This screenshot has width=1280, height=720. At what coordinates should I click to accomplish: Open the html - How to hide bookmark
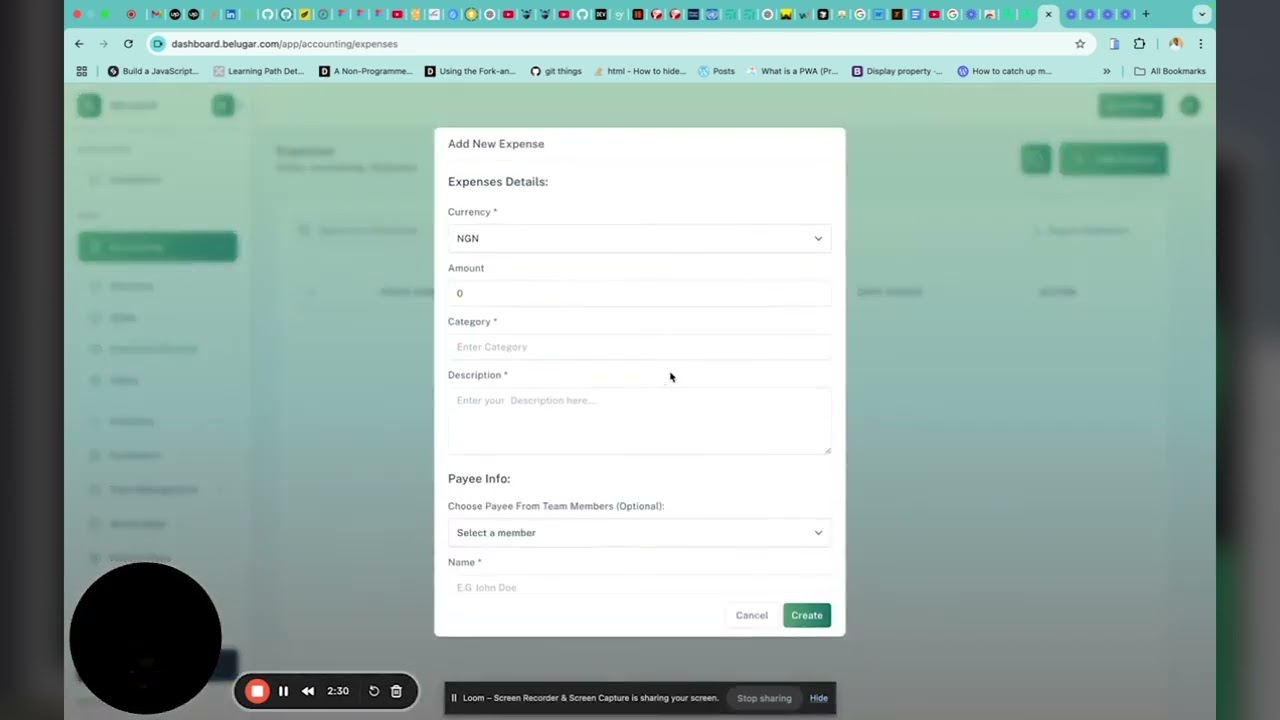coord(640,71)
